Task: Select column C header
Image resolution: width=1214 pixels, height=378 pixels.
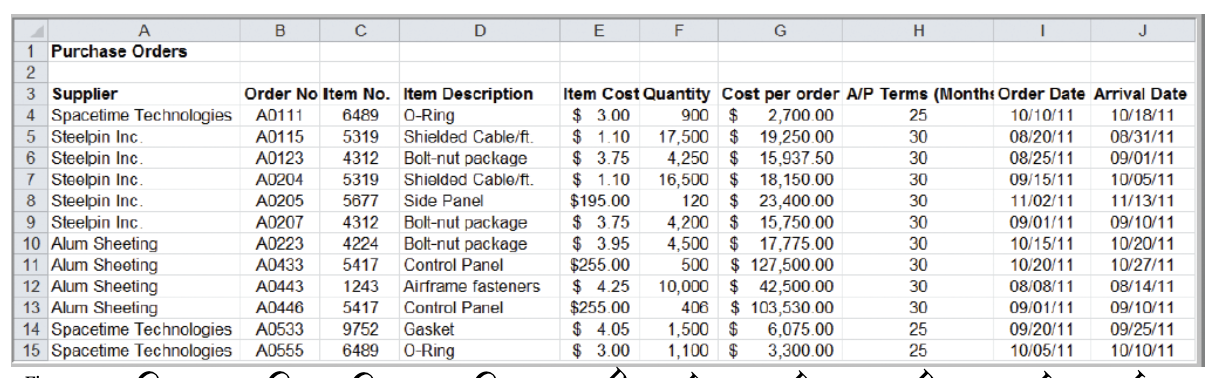Action: (x=360, y=31)
